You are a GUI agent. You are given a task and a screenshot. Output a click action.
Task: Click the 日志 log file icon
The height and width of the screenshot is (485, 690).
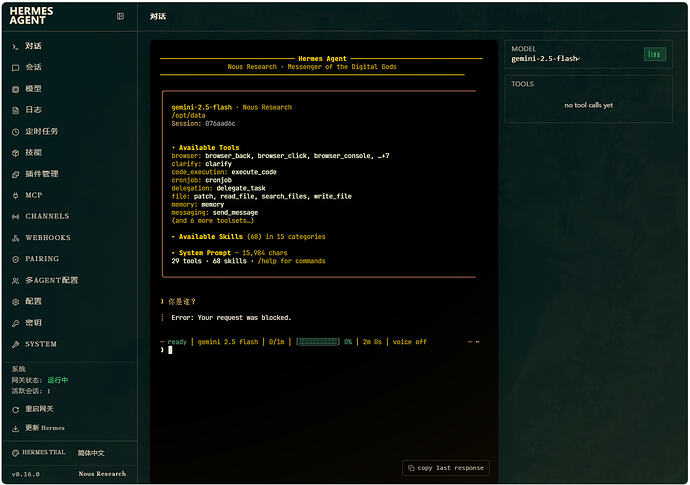pyautogui.click(x=15, y=110)
